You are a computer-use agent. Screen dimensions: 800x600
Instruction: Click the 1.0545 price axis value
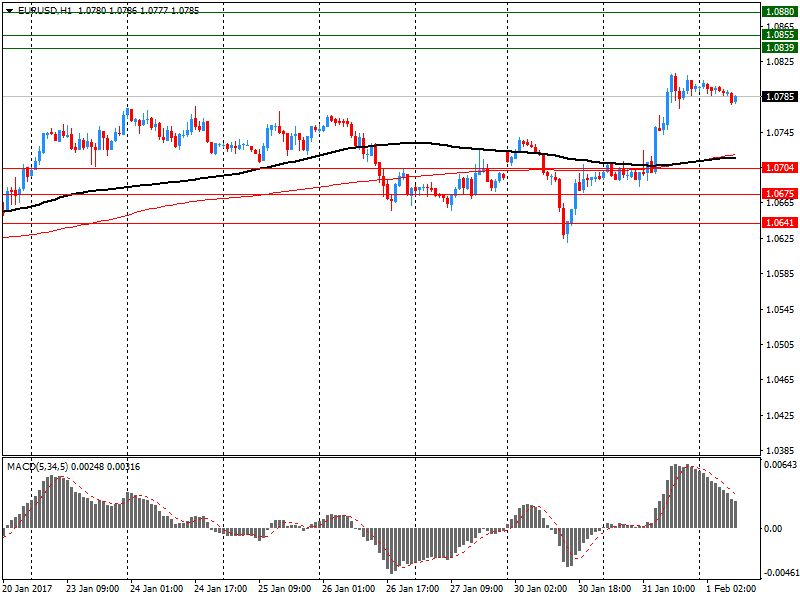780,310
